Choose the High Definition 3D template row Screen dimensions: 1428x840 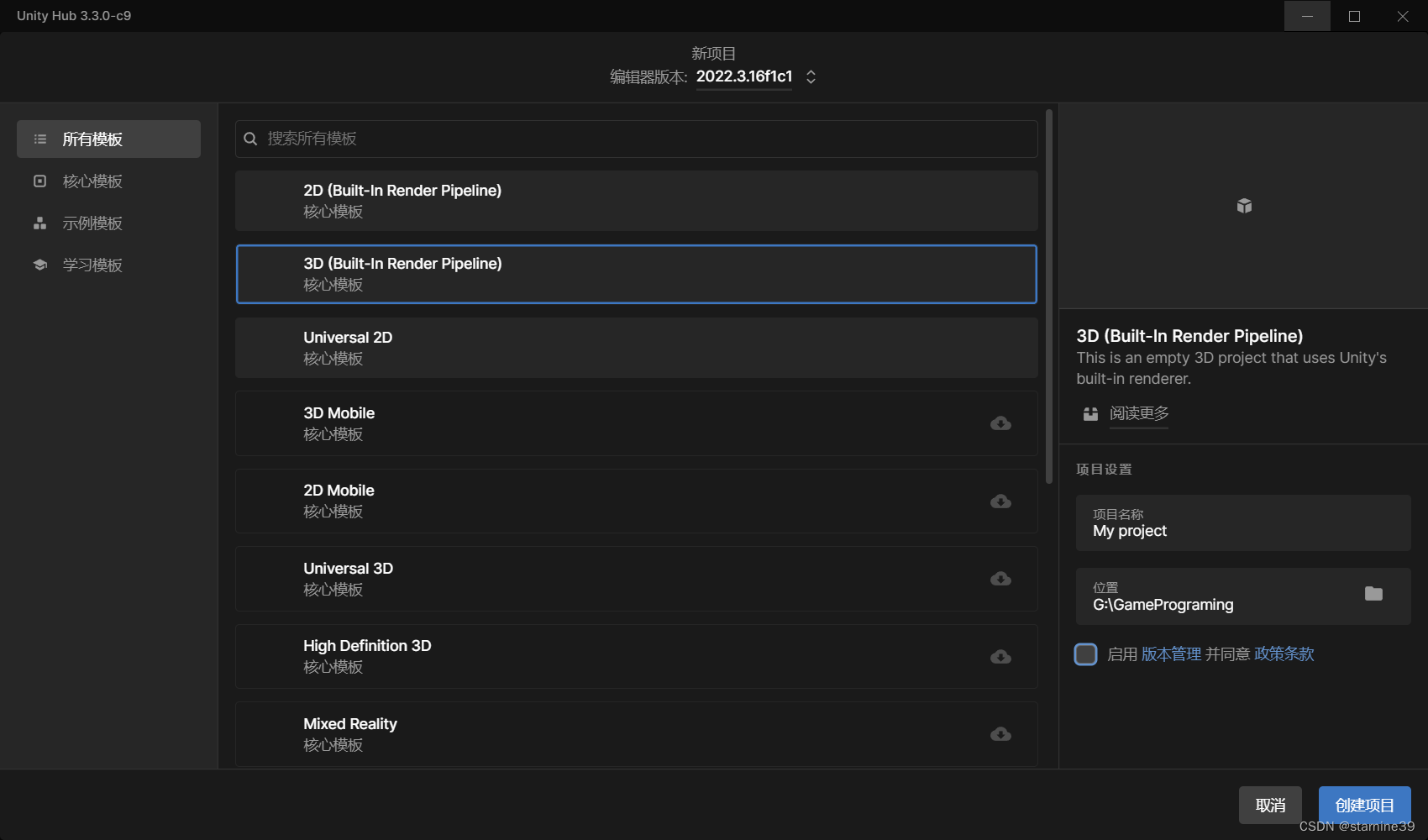click(637, 656)
